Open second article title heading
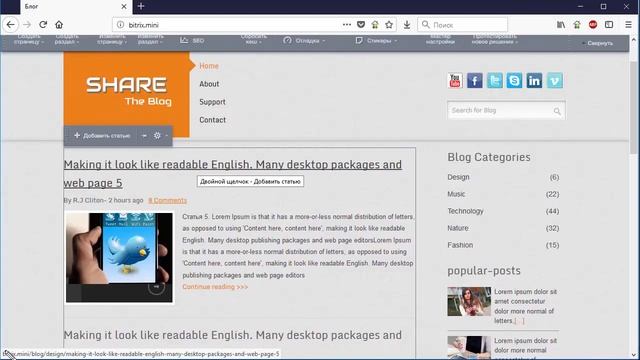The width and height of the screenshot is (640, 360). [233, 335]
